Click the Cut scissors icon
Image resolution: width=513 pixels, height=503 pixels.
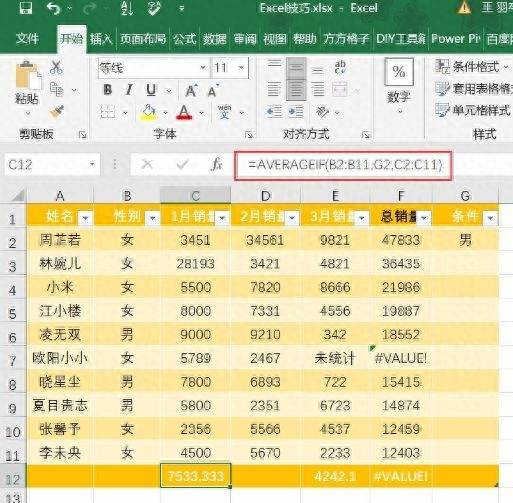56,67
